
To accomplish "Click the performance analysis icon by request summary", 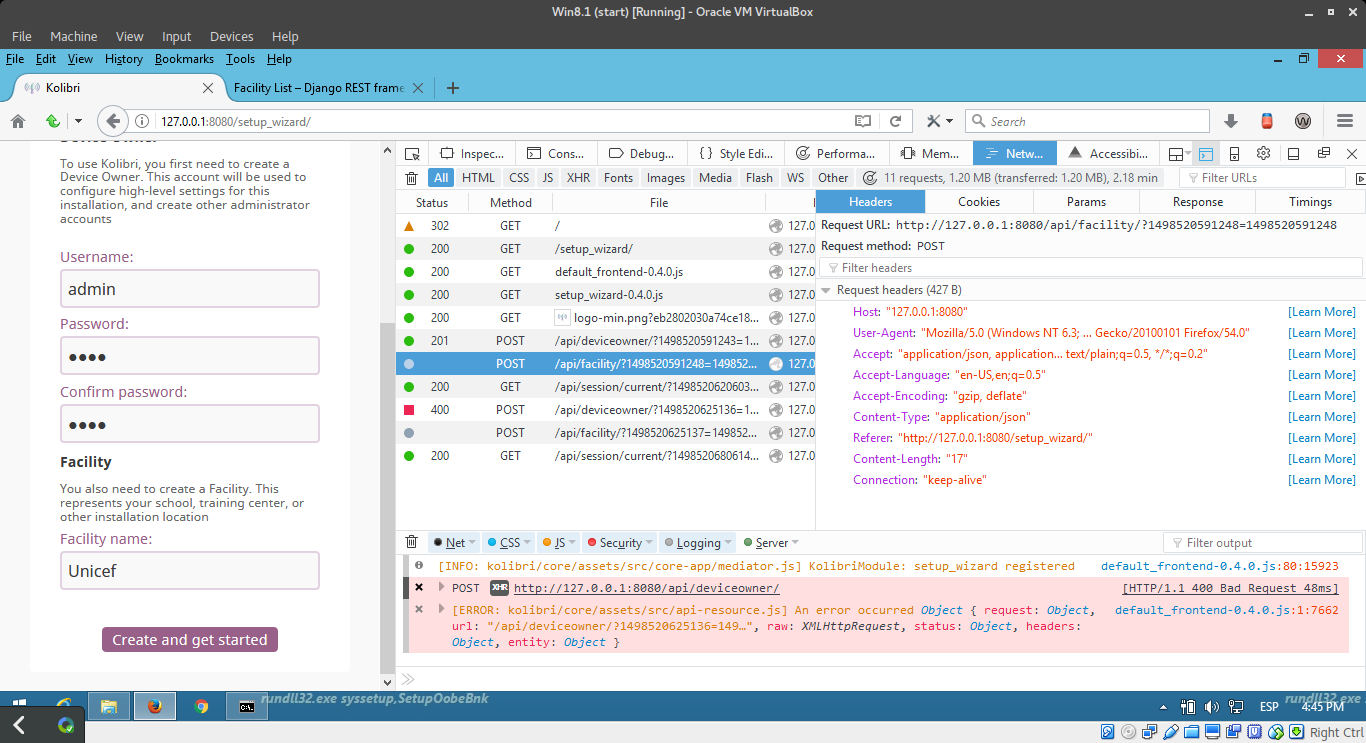I will [x=870, y=178].
